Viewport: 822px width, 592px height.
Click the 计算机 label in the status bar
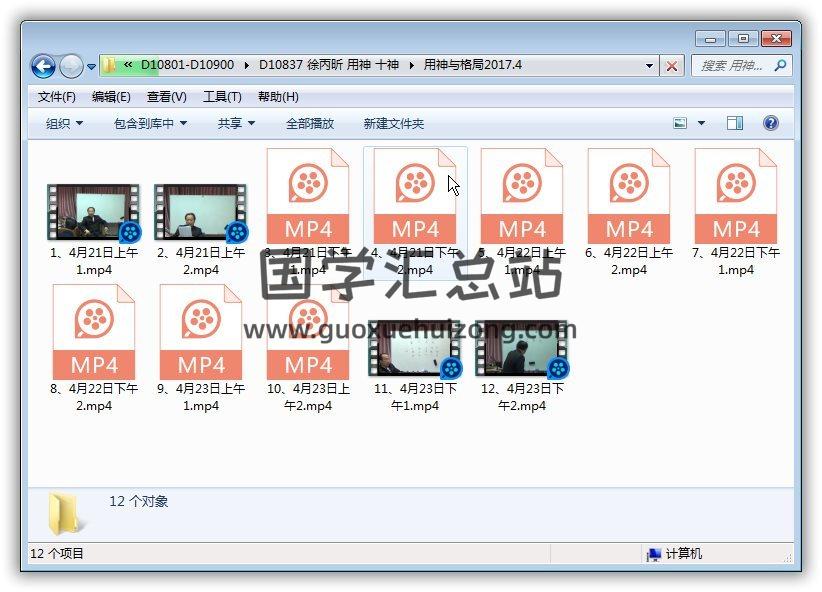click(684, 554)
